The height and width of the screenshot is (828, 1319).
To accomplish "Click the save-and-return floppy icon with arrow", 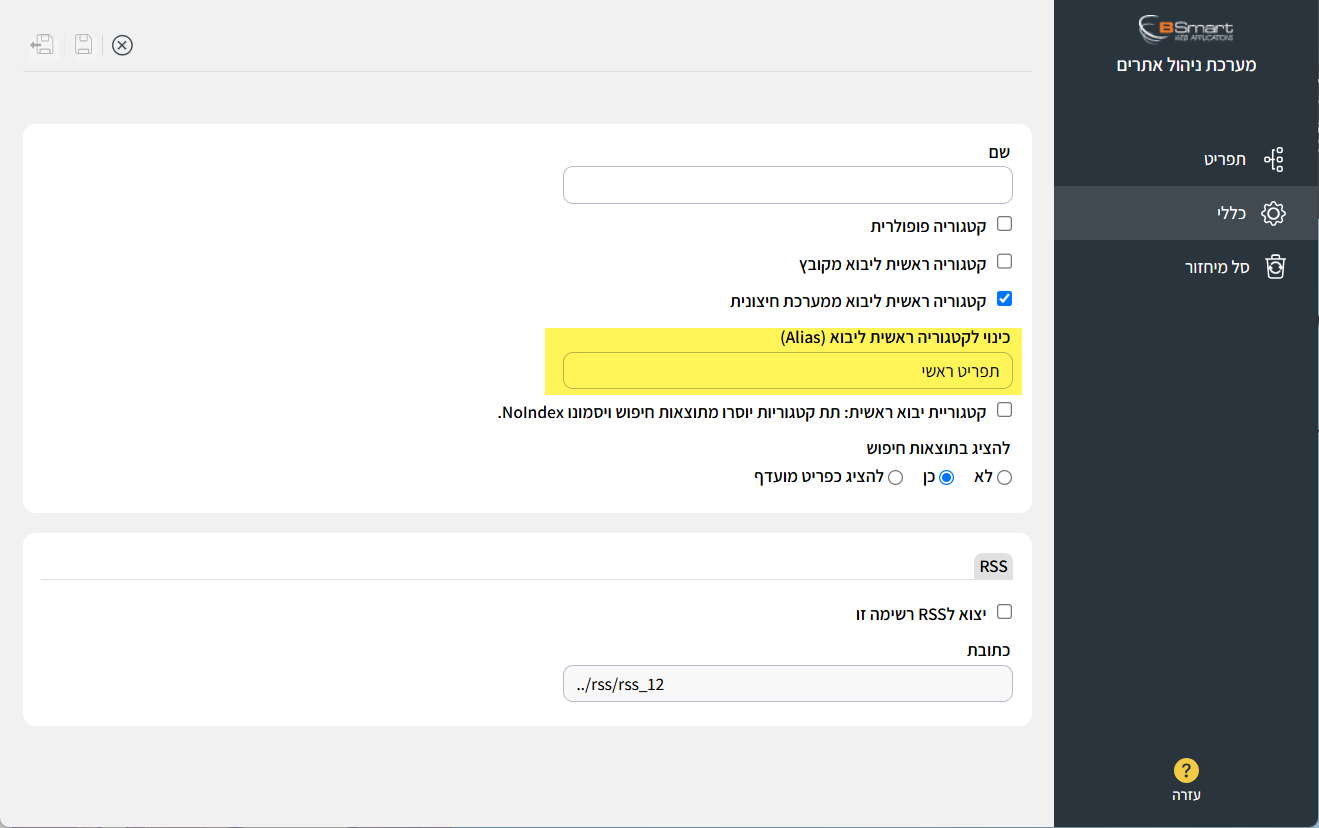I will [x=42, y=45].
